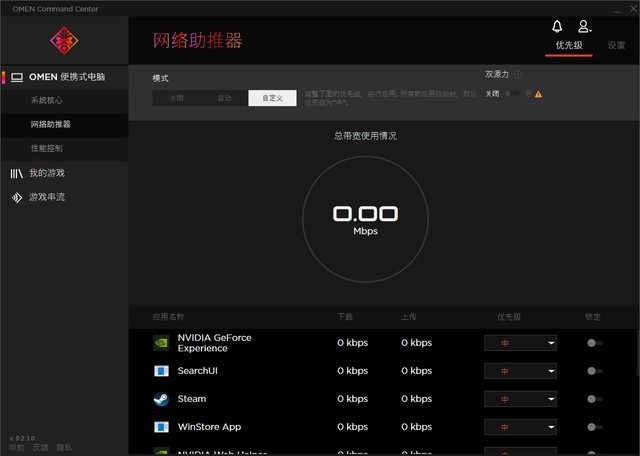The image size is (640, 456).
Task: Click the 0.00 Mbps bandwidth gauge
Action: [x=365, y=219]
